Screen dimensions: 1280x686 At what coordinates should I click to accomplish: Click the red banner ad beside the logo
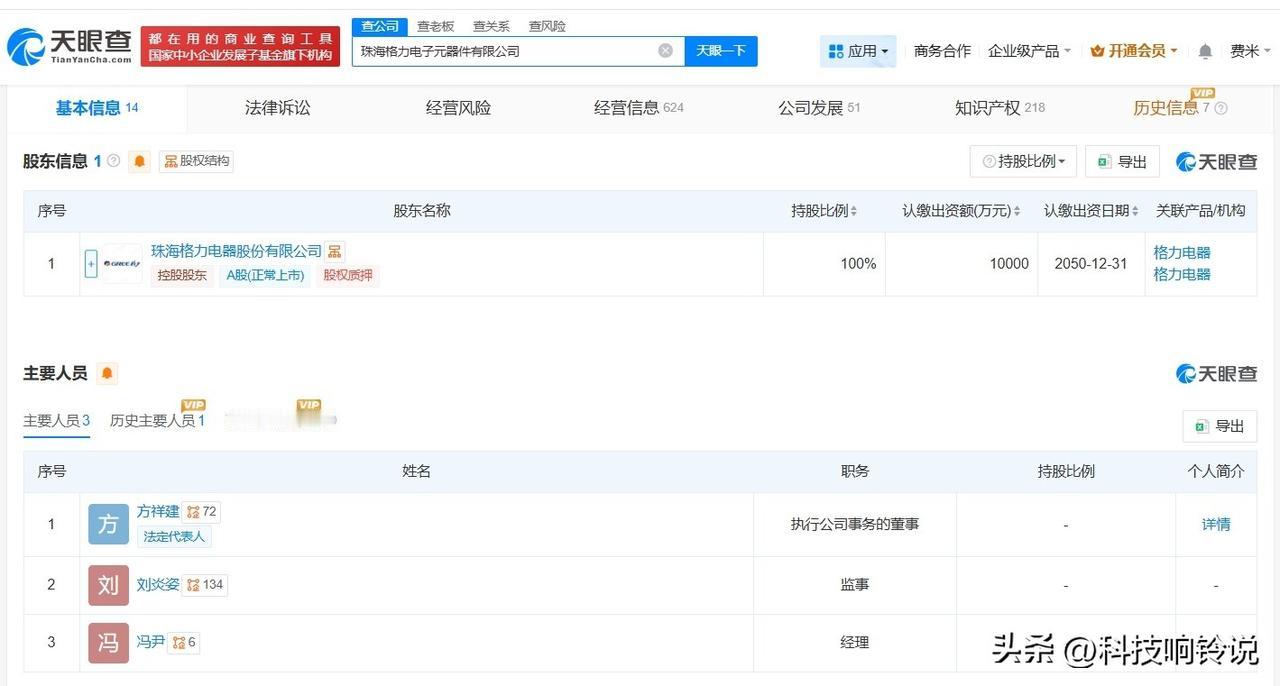click(240, 47)
